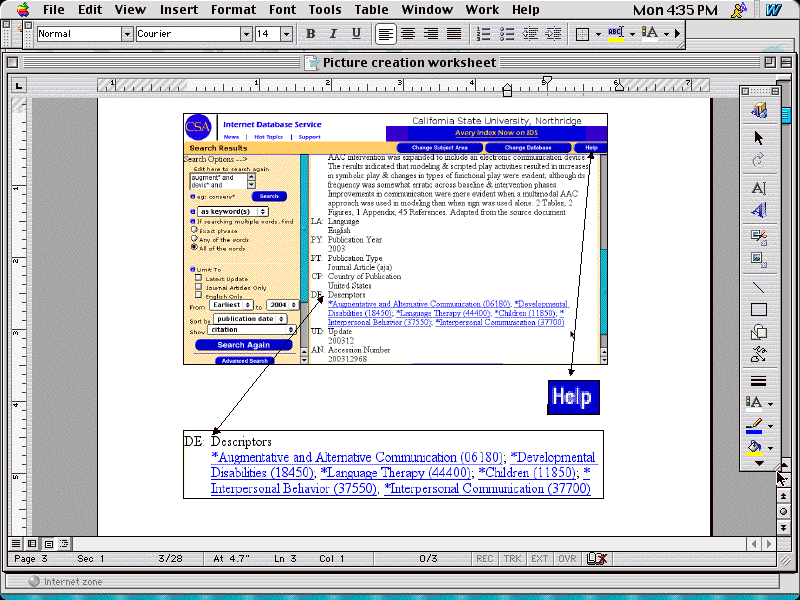This screenshot has height=600, width=800.
Task: Open the Apple menu
Action: [22, 9]
